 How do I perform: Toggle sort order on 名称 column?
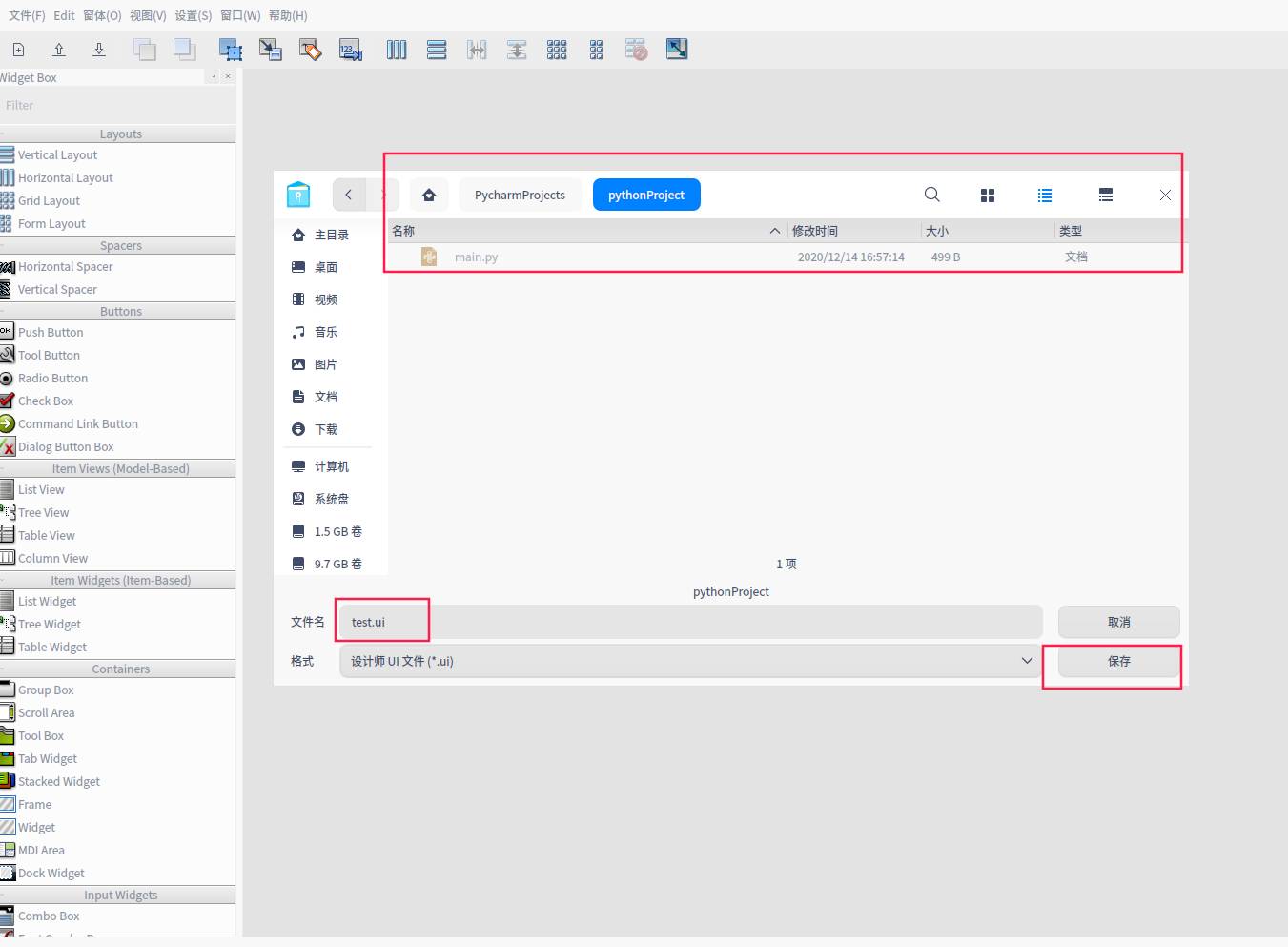point(402,230)
